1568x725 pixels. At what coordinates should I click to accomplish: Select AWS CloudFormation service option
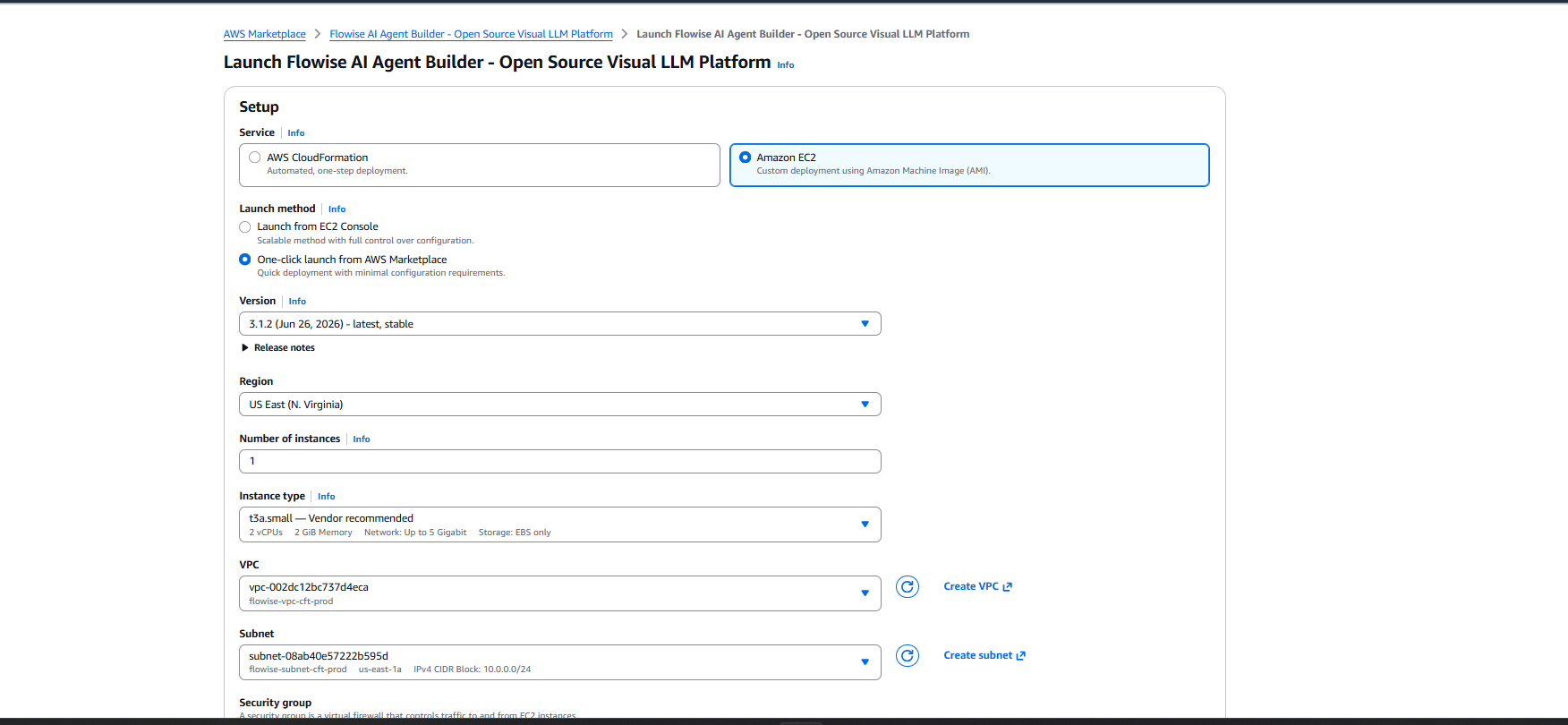point(480,165)
